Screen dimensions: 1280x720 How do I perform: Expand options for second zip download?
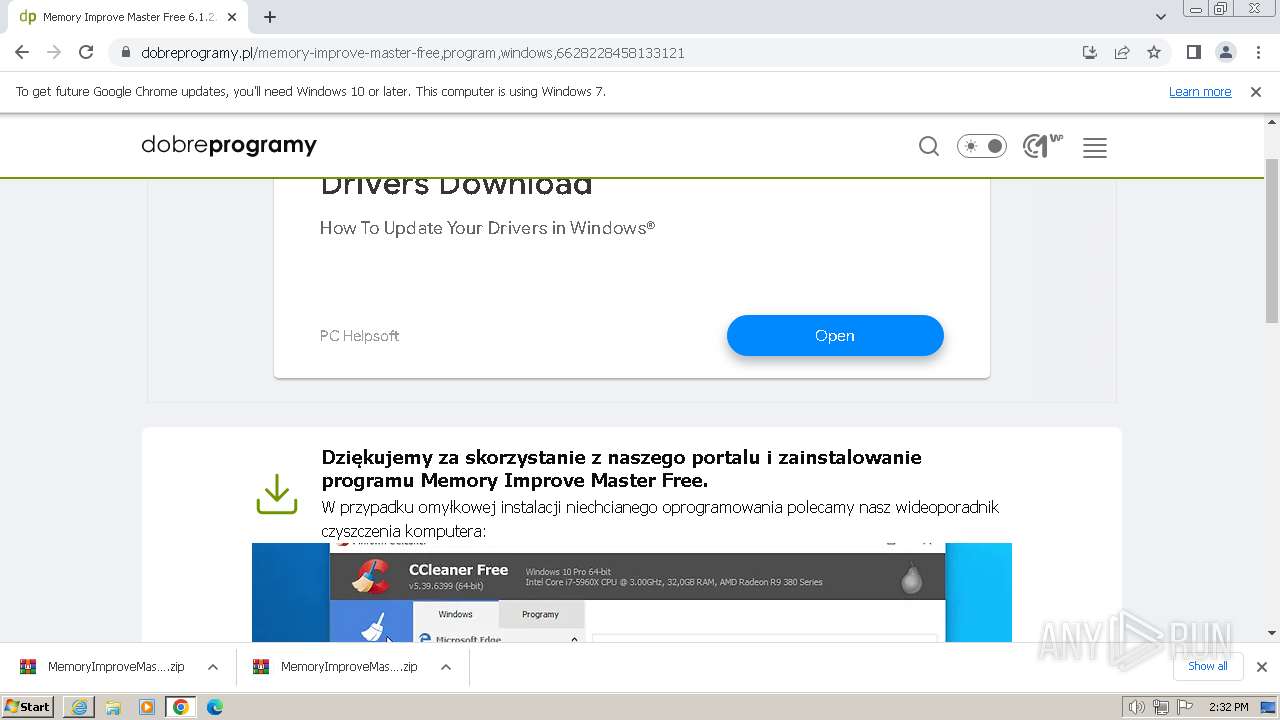[x=446, y=667]
